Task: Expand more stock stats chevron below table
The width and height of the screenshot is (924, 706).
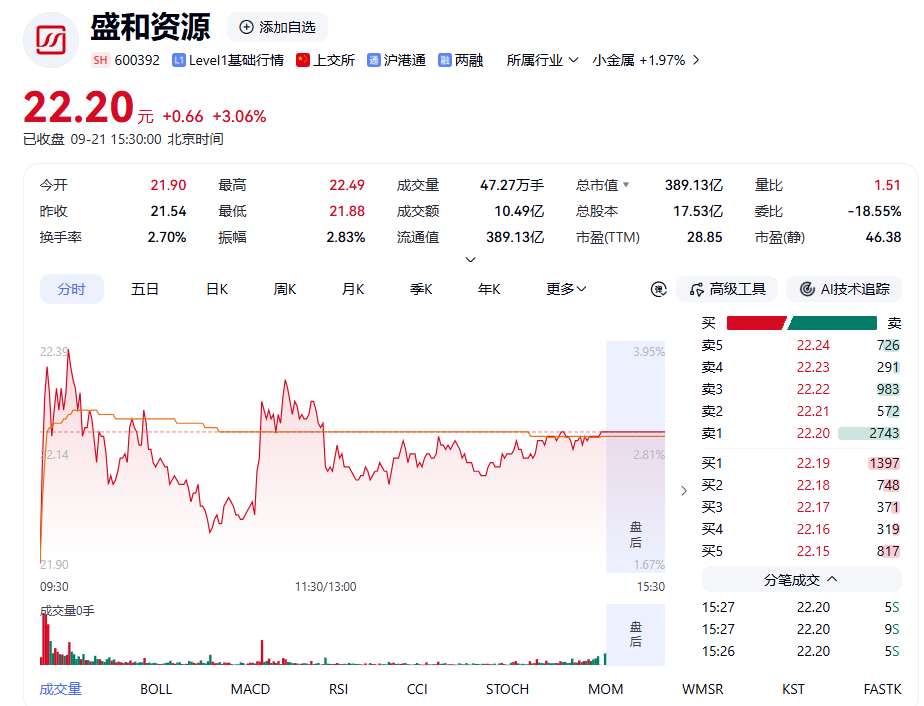Action: (470, 259)
